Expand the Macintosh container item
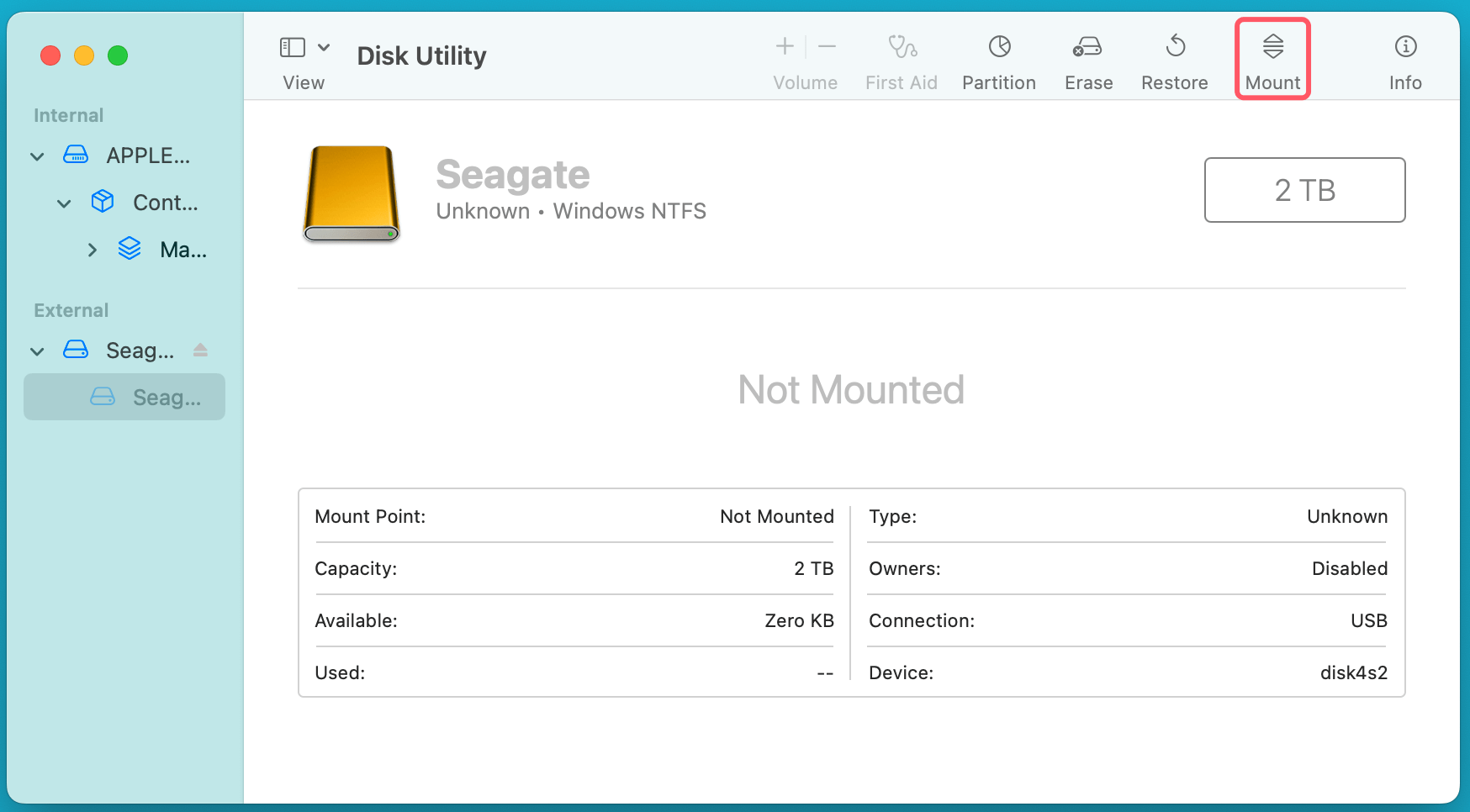The height and width of the screenshot is (812, 1470). click(92, 249)
